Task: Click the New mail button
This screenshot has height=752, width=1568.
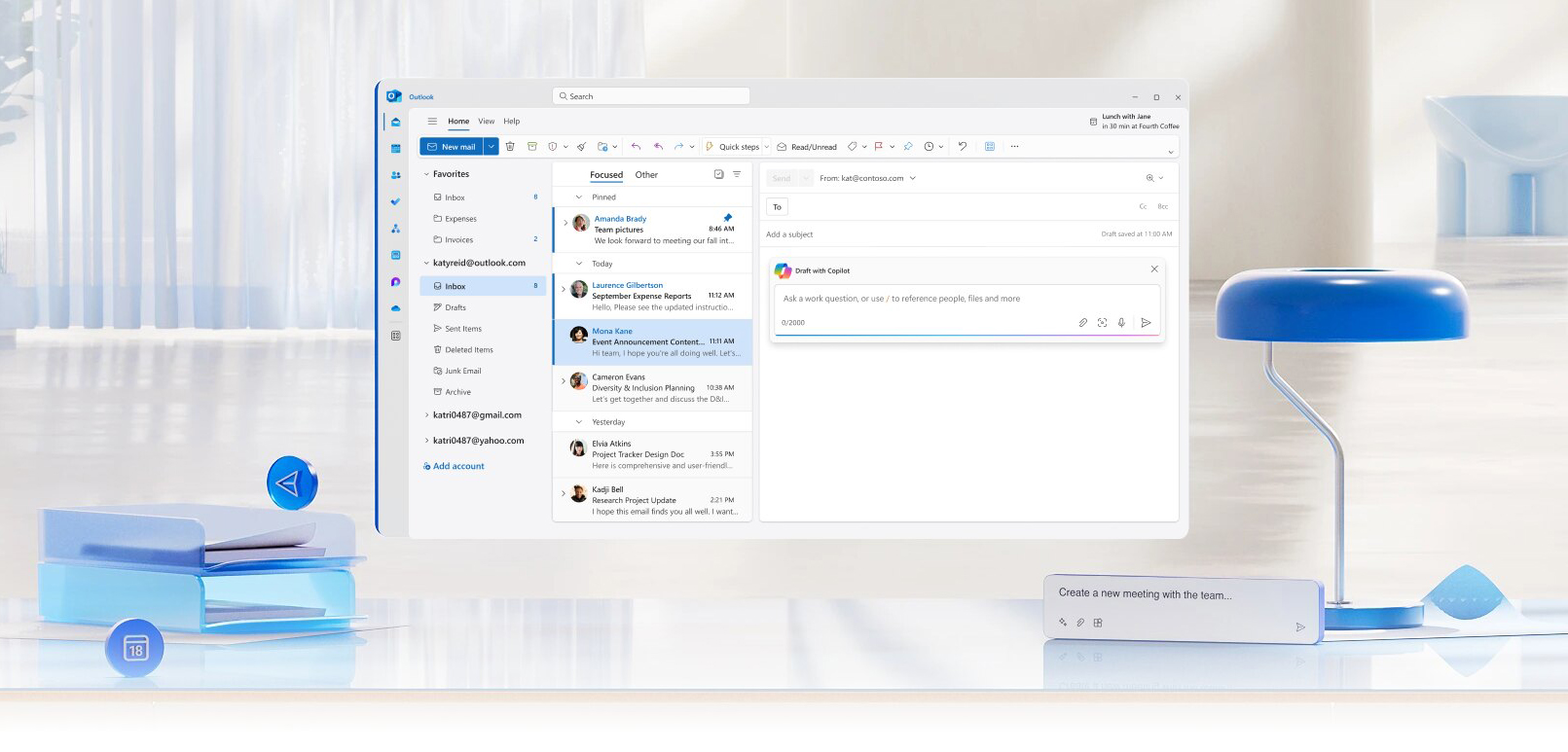Action: coord(452,147)
